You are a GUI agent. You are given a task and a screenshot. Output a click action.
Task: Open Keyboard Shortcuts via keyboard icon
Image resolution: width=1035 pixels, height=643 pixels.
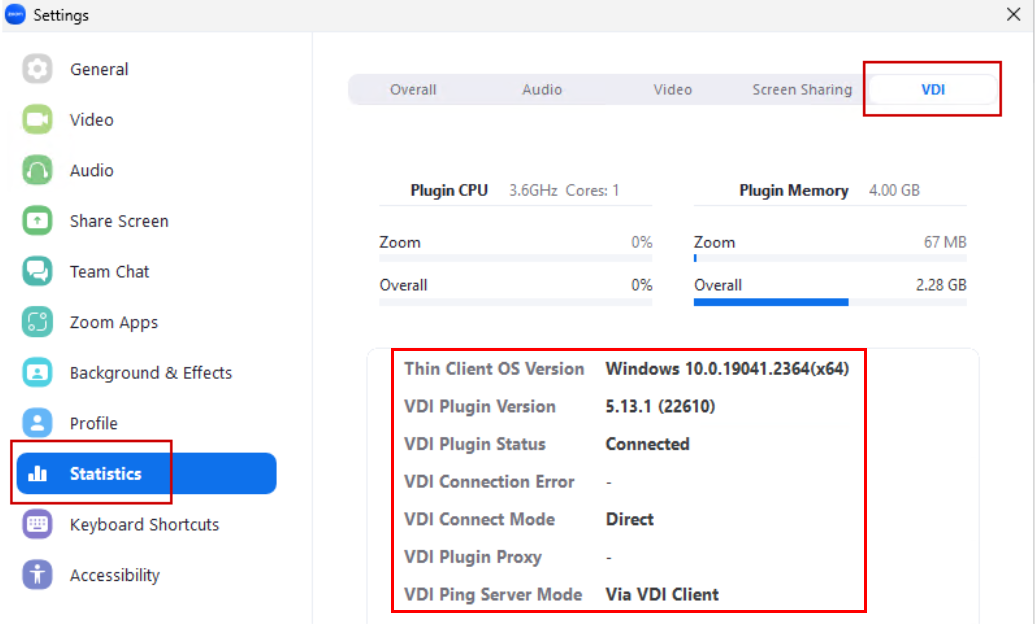point(36,524)
